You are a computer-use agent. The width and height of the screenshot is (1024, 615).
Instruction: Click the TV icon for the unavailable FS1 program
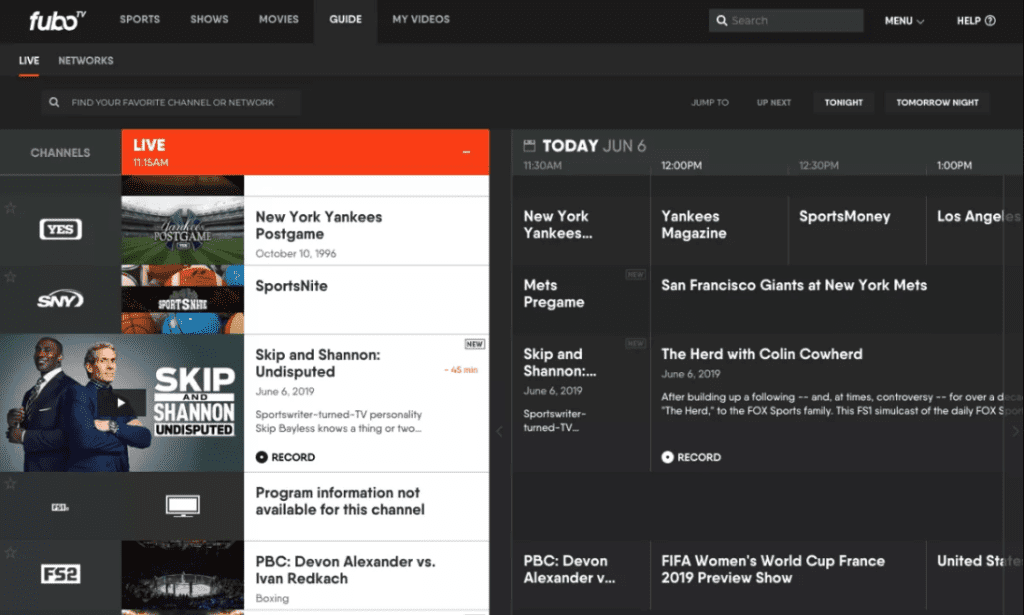(182, 506)
